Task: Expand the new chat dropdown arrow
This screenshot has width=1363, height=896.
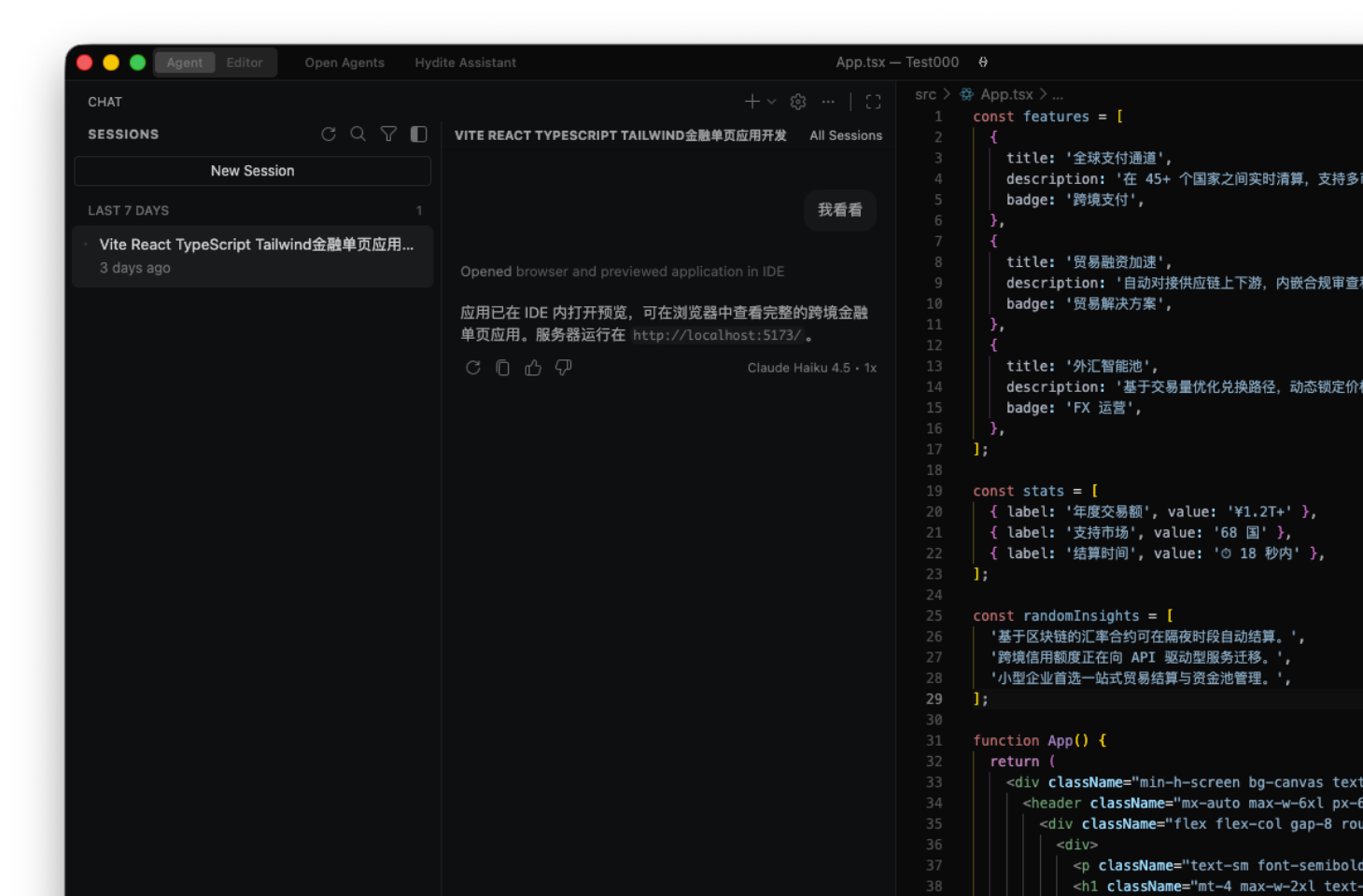Action: [771, 102]
